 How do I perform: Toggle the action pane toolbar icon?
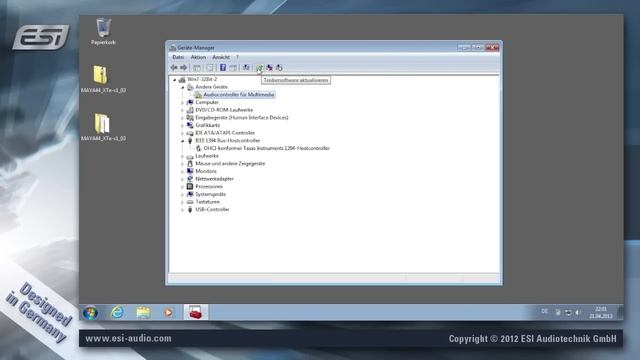[233, 68]
